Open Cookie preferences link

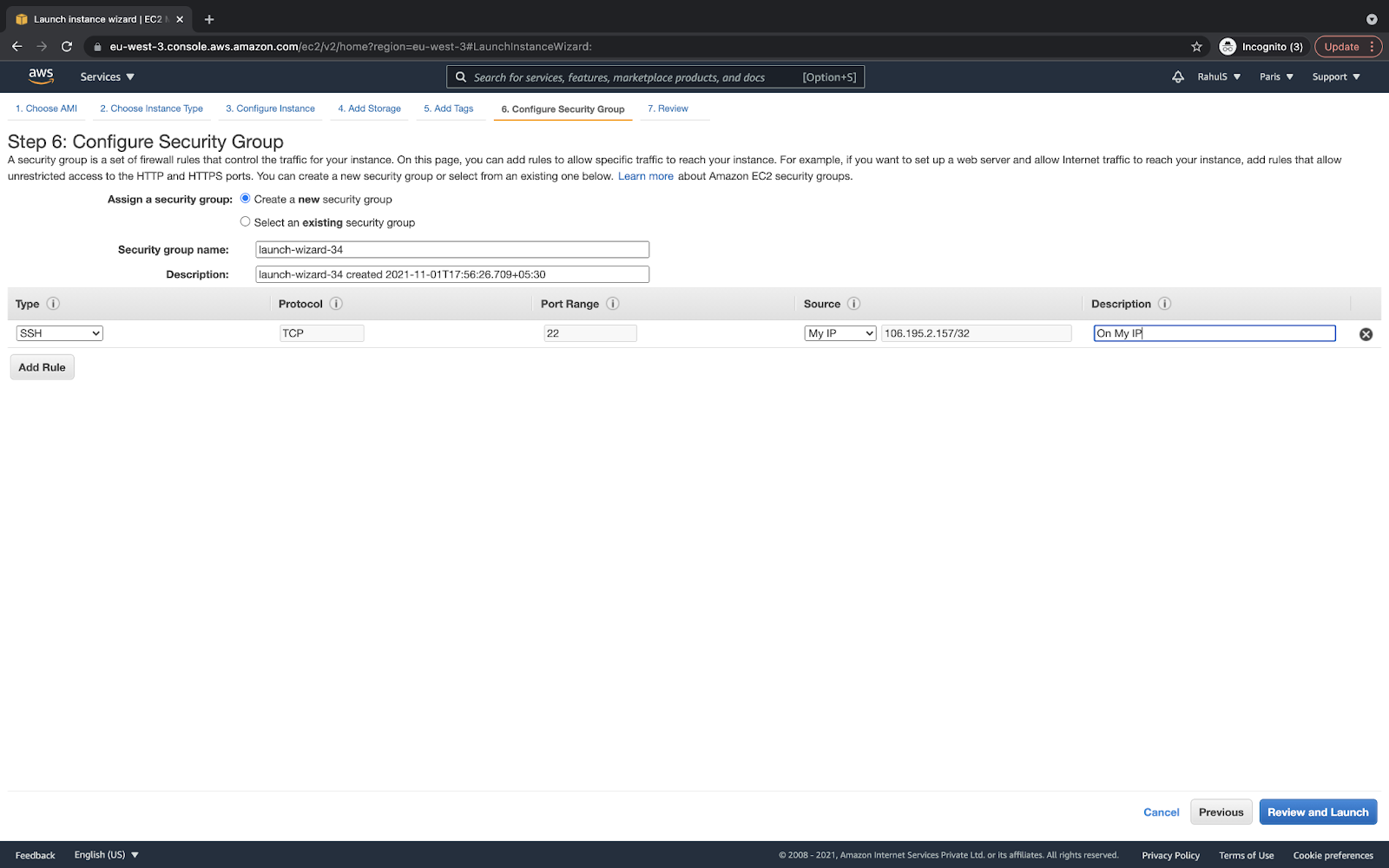(x=1333, y=855)
